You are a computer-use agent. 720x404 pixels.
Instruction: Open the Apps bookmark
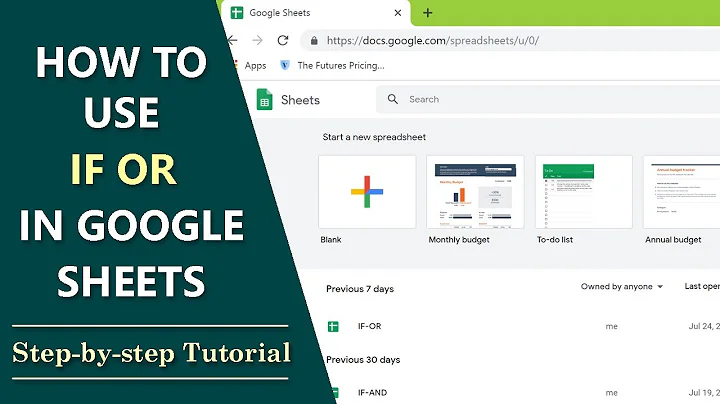point(255,66)
